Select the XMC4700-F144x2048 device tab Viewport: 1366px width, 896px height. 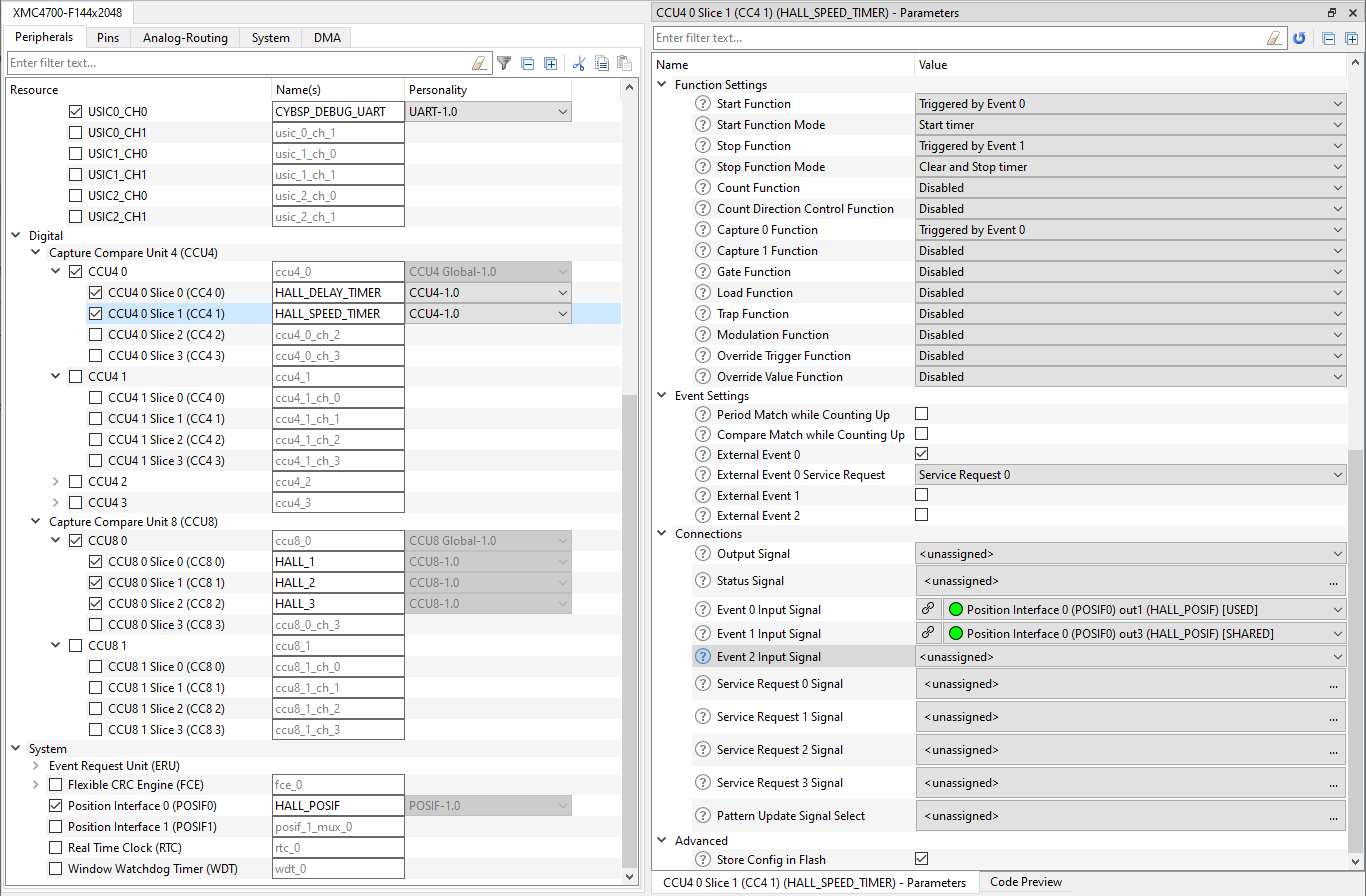click(x=67, y=12)
